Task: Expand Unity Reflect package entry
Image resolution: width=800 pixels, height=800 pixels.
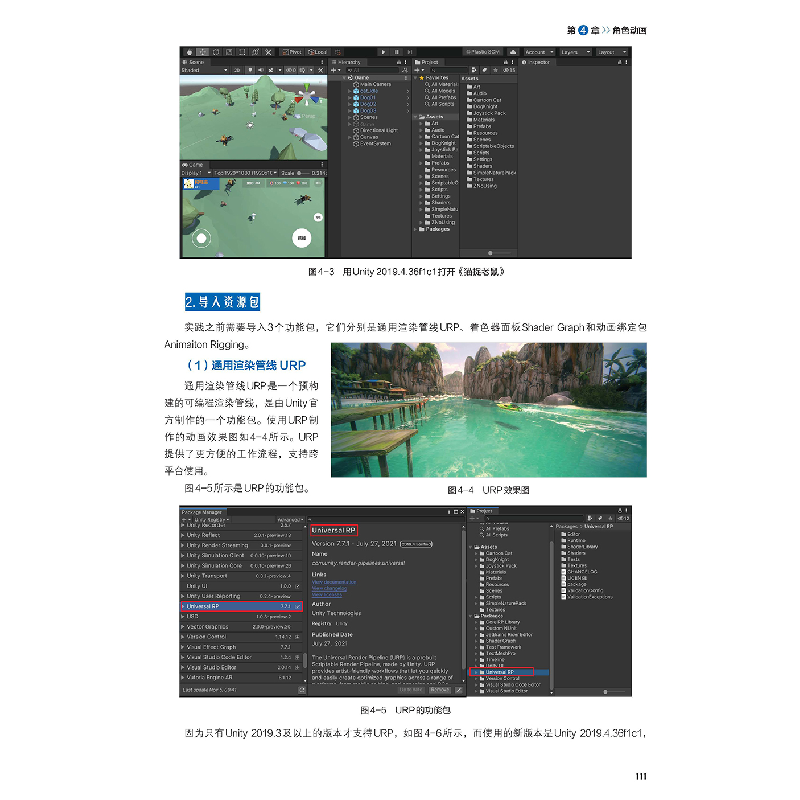Action: [183, 535]
